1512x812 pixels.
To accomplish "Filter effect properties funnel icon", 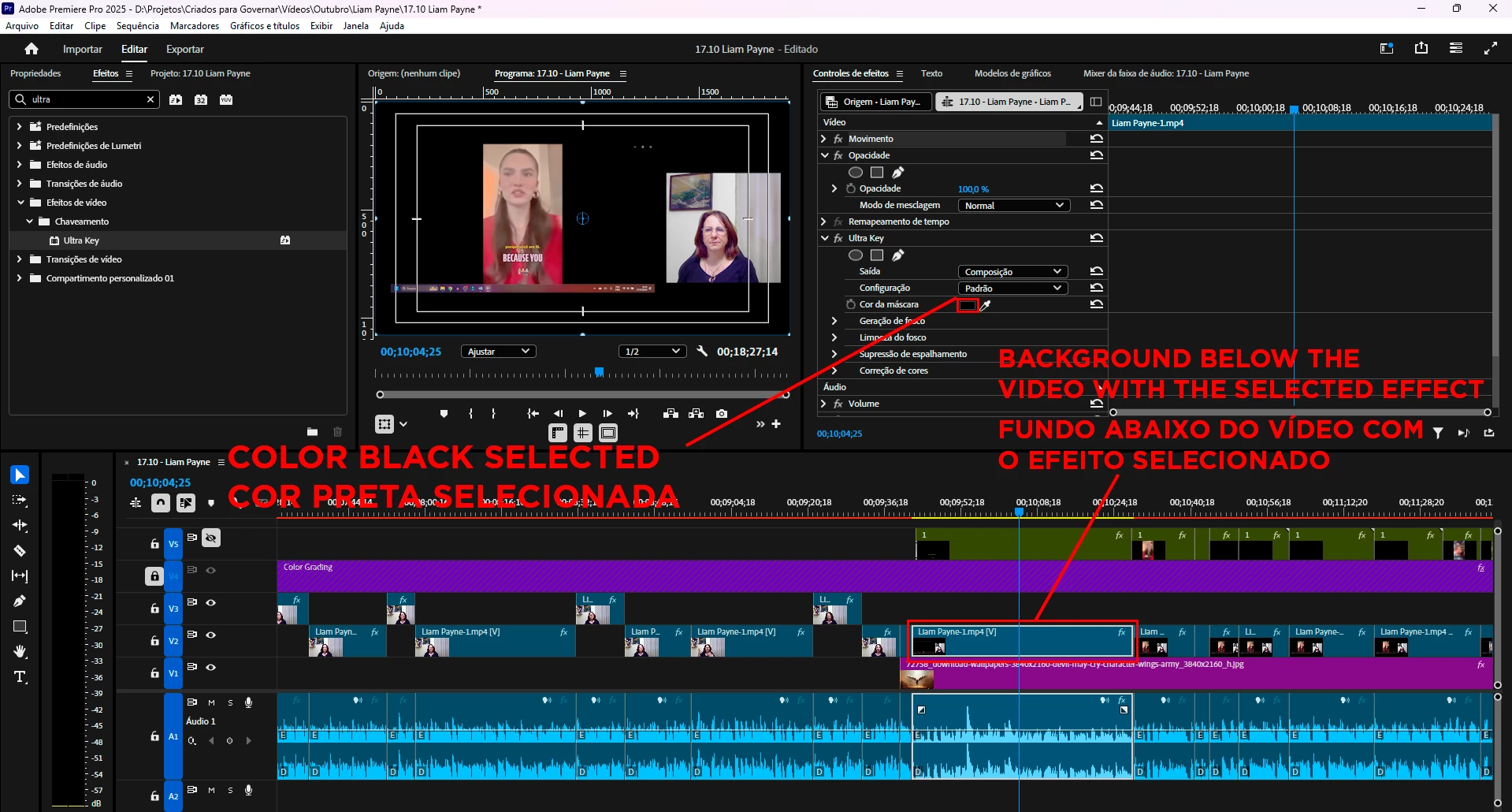I will 1438,433.
